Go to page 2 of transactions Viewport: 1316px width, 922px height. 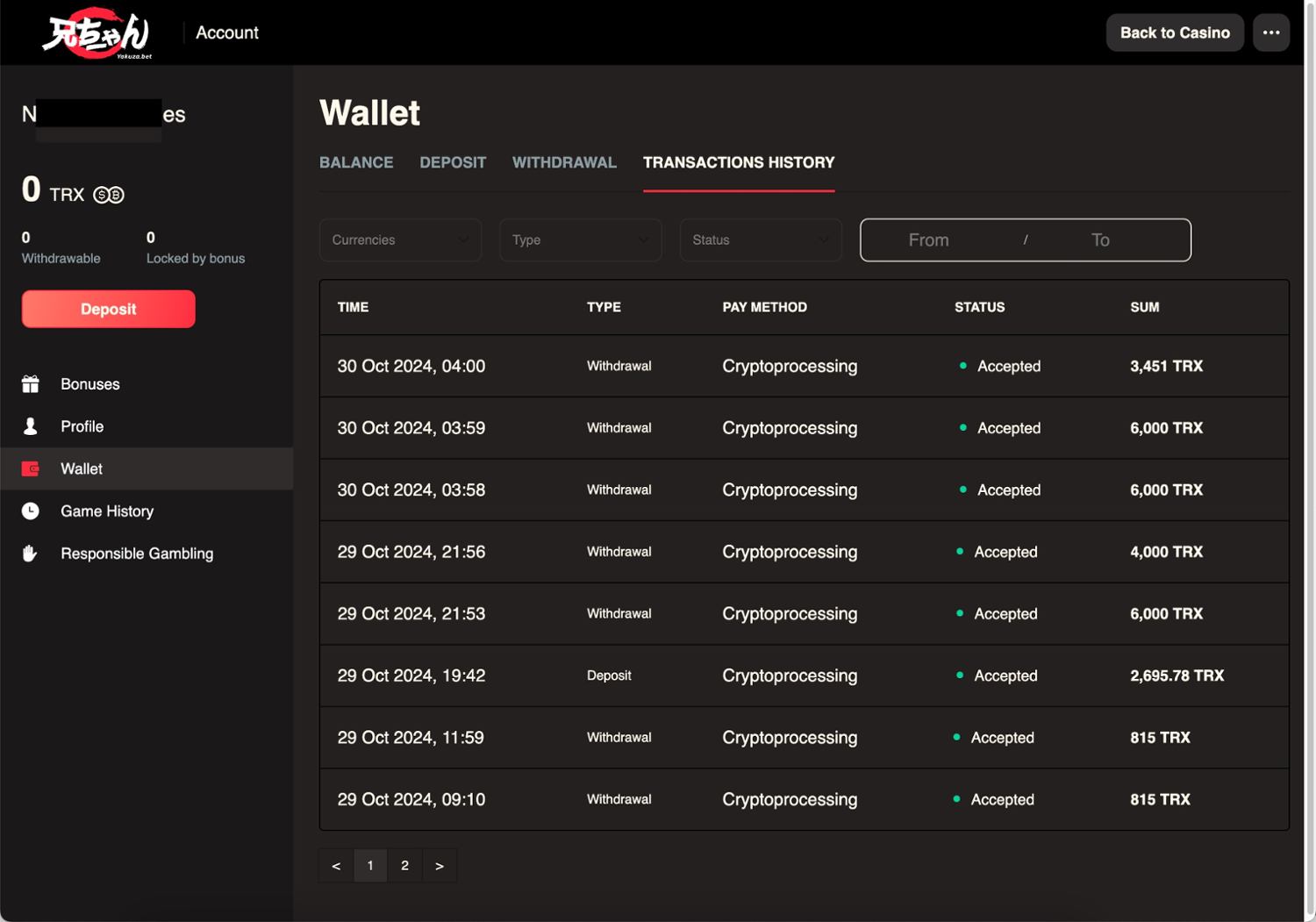click(404, 866)
